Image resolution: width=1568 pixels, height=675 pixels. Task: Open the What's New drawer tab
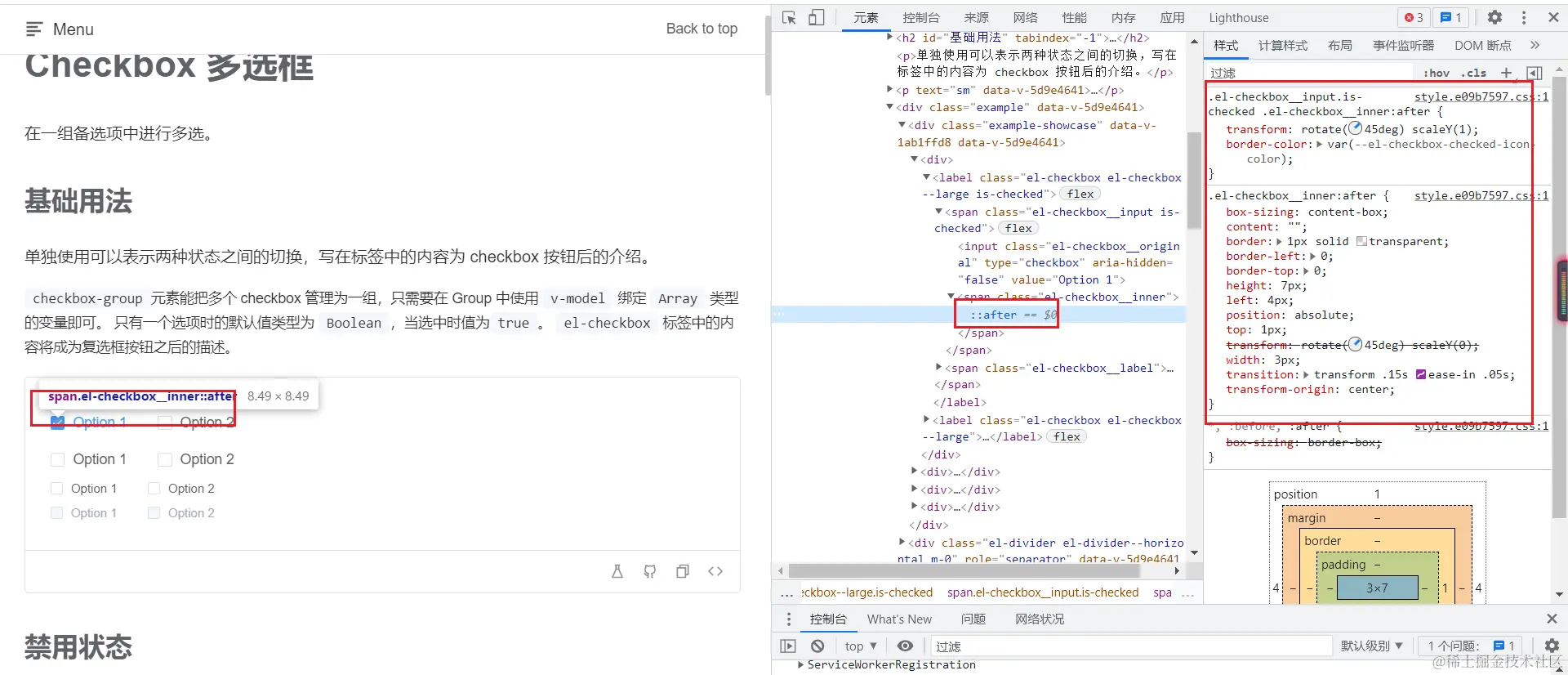899,619
